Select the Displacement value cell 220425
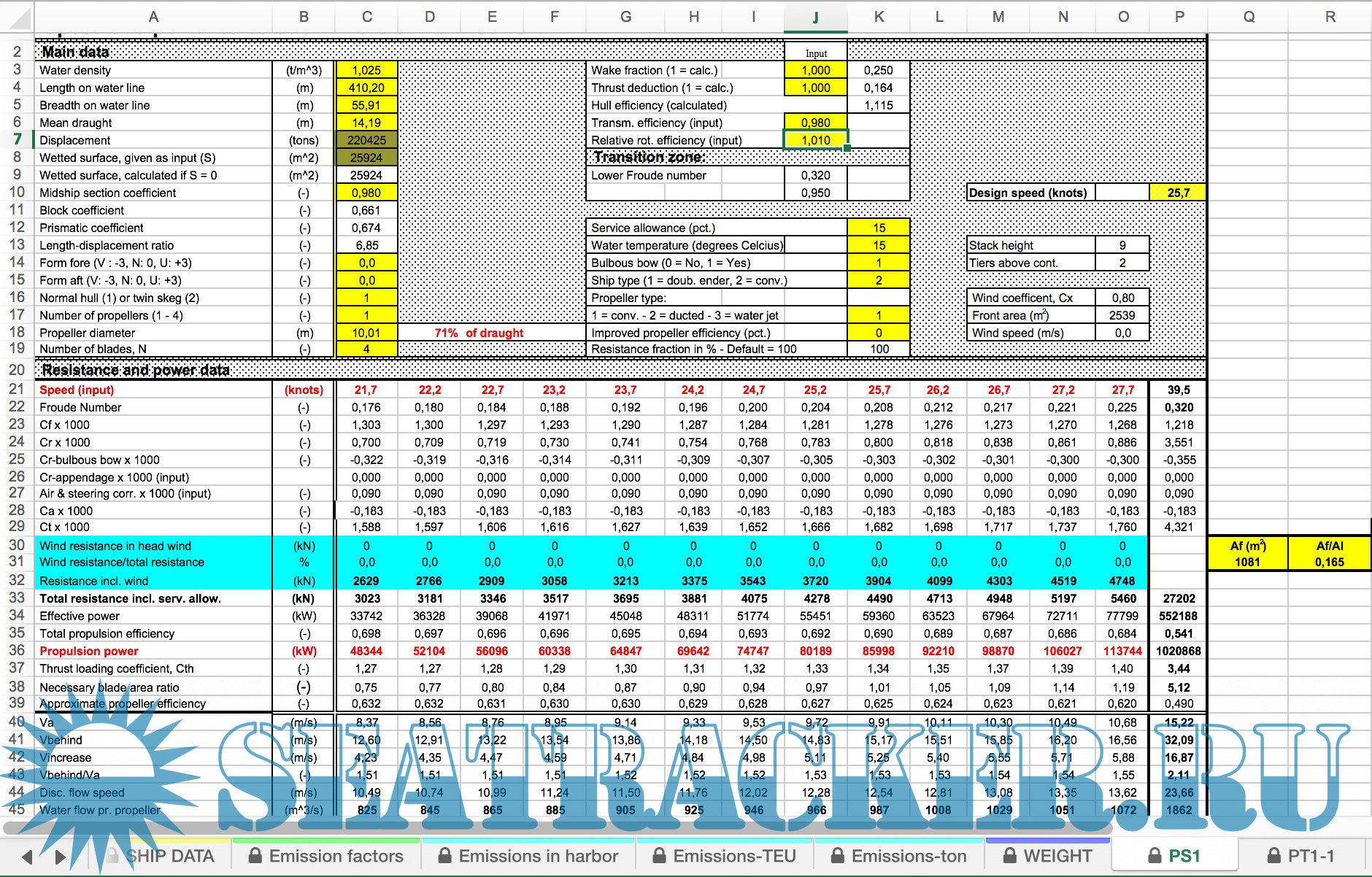1372x877 pixels. (366, 140)
